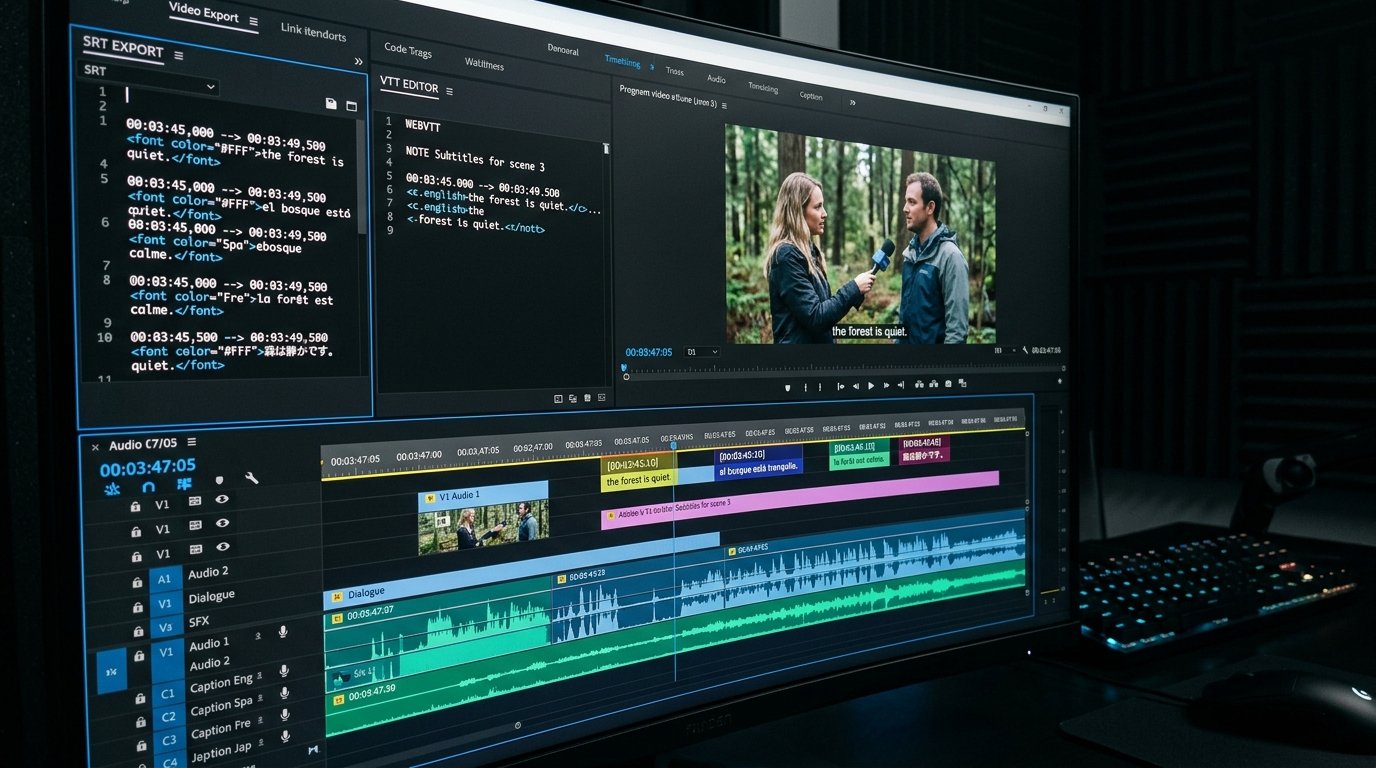This screenshot has height=768, width=1376.
Task: Click the SRT editor vertical scrollbar
Action: (362, 175)
